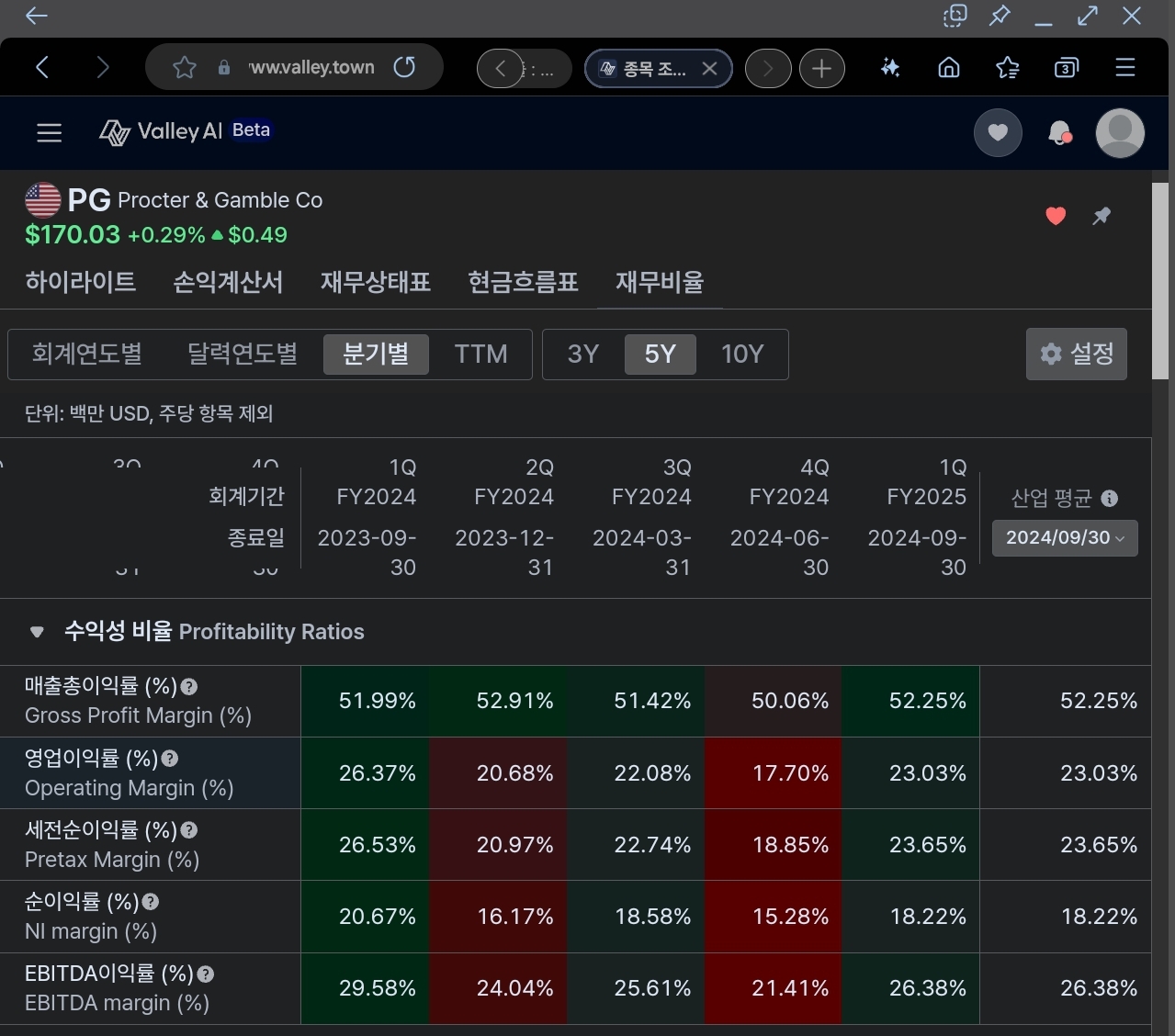
Task: Click the browser forward arrow
Action: [102, 67]
